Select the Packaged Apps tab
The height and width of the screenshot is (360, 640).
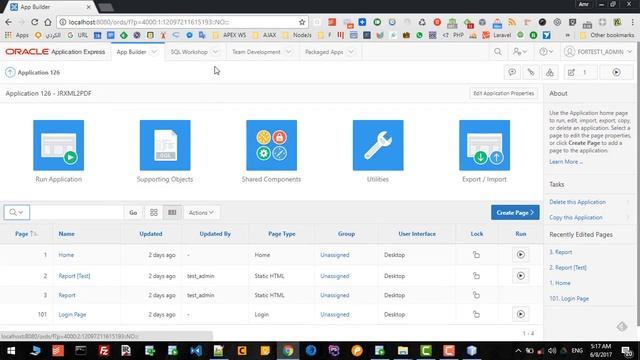(x=324, y=52)
